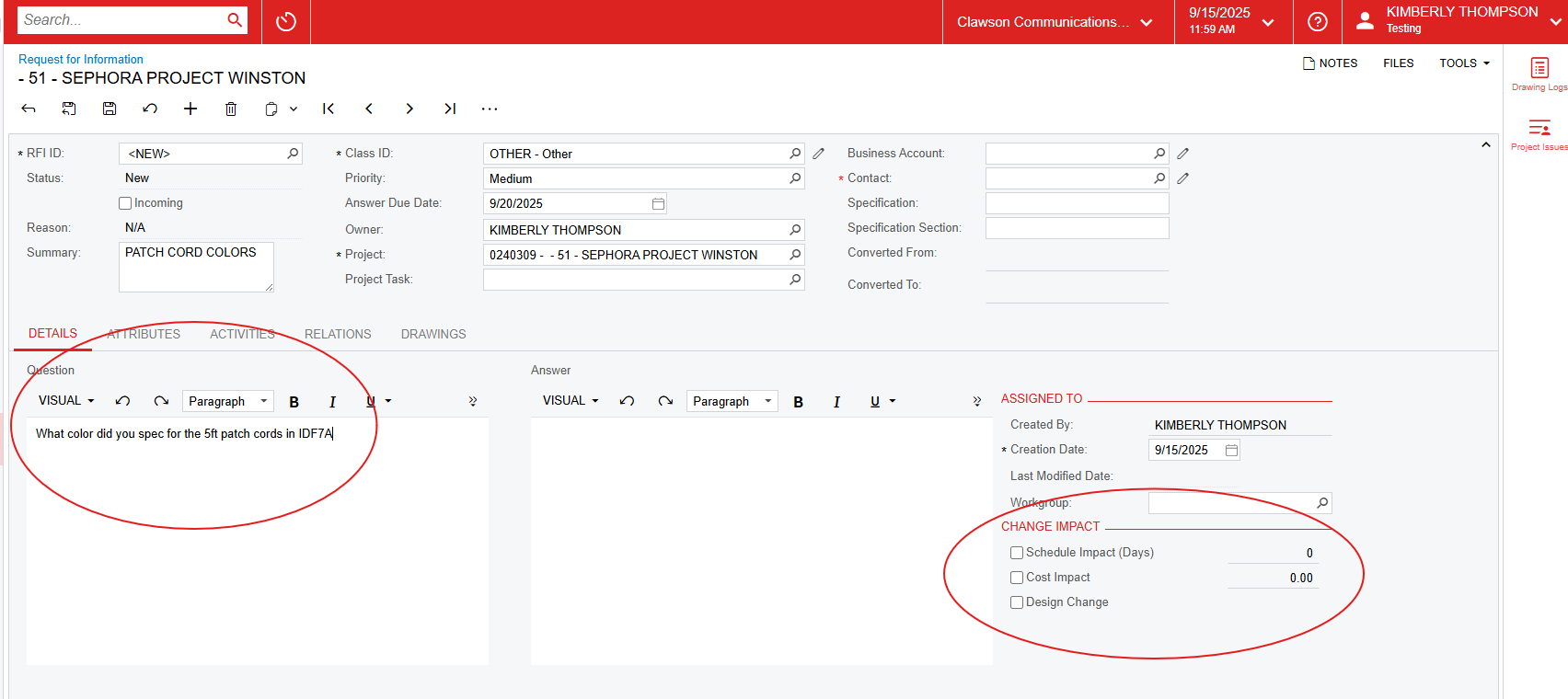
Task: Apply bold in the Question editor
Action: click(294, 402)
